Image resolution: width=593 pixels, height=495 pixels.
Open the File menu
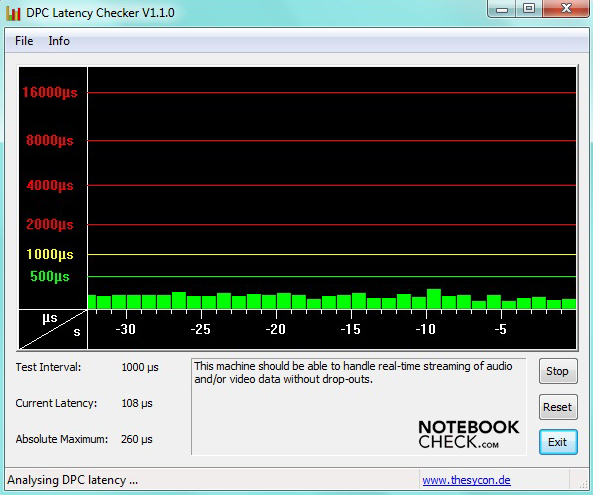24,41
